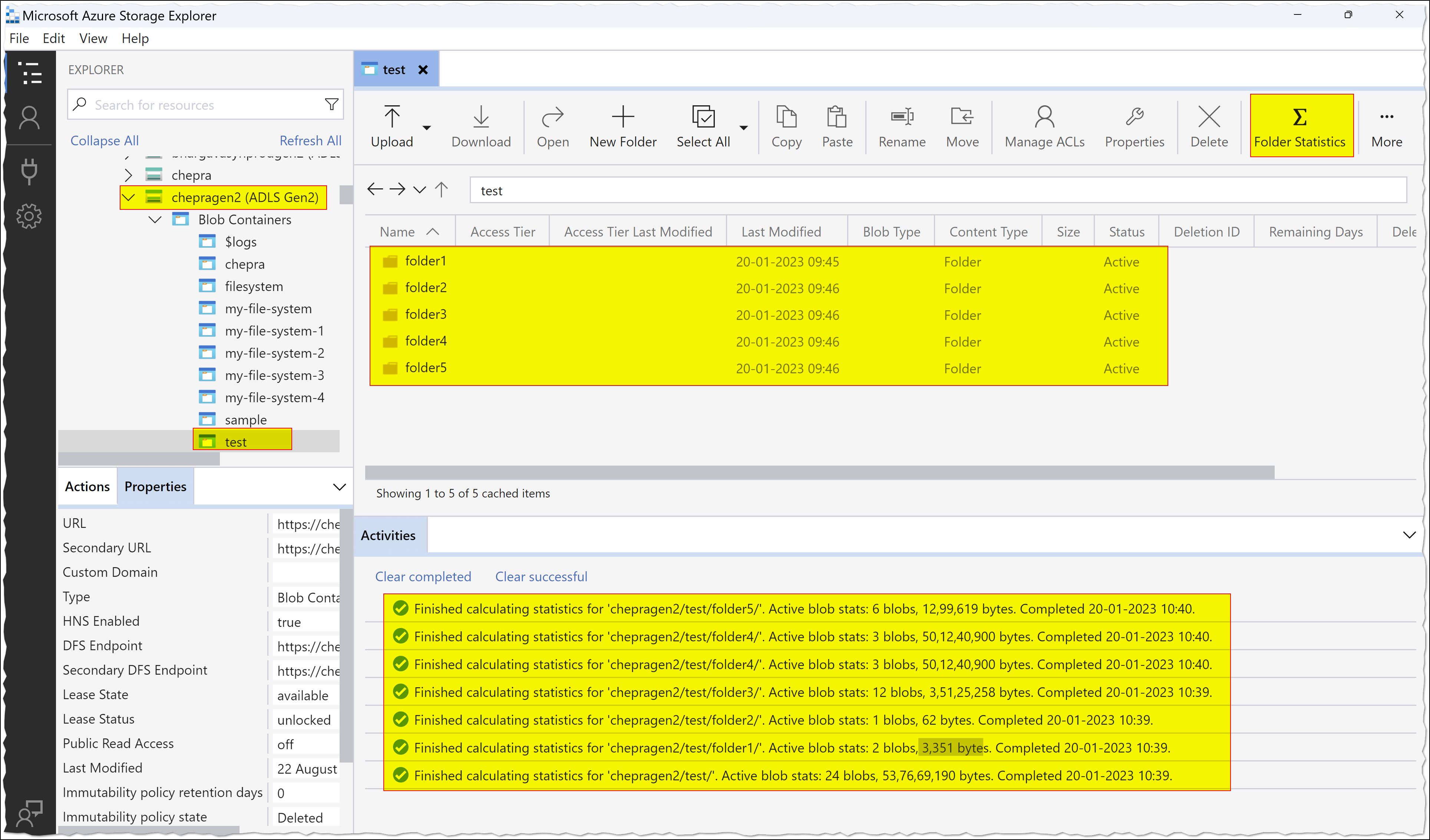Open the View menu

93,38
